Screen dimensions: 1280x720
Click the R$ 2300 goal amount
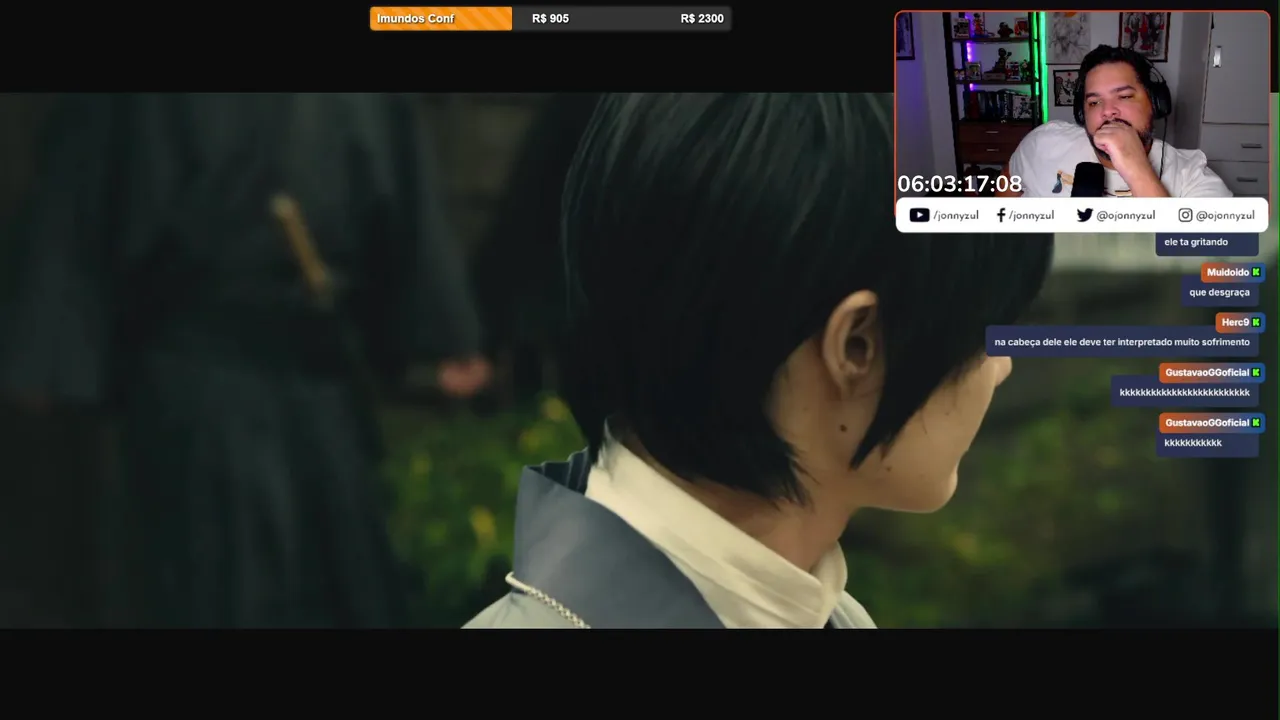point(702,18)
